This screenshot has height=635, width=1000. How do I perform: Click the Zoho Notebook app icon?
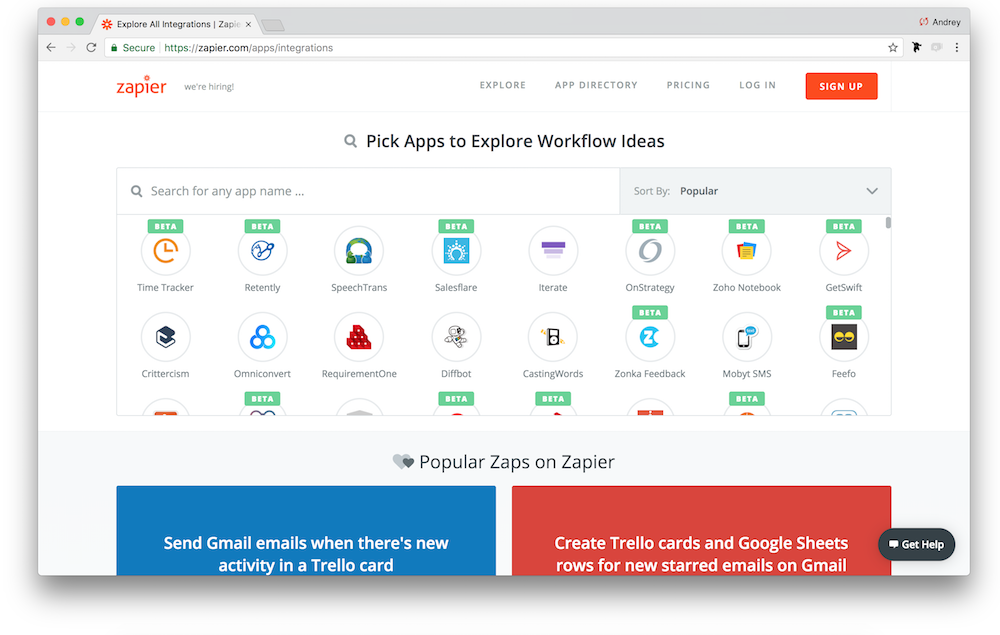click(x=747, y=251)
